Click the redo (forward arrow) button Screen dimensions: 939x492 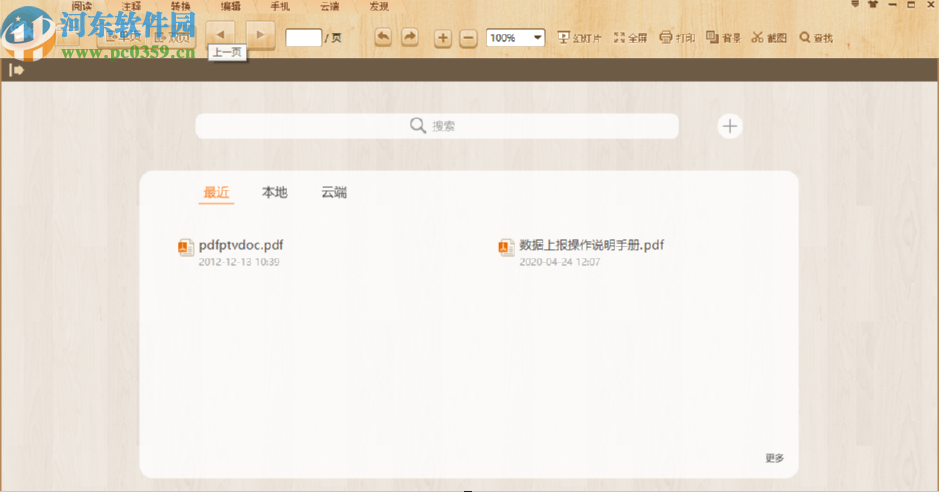point(410,38)
